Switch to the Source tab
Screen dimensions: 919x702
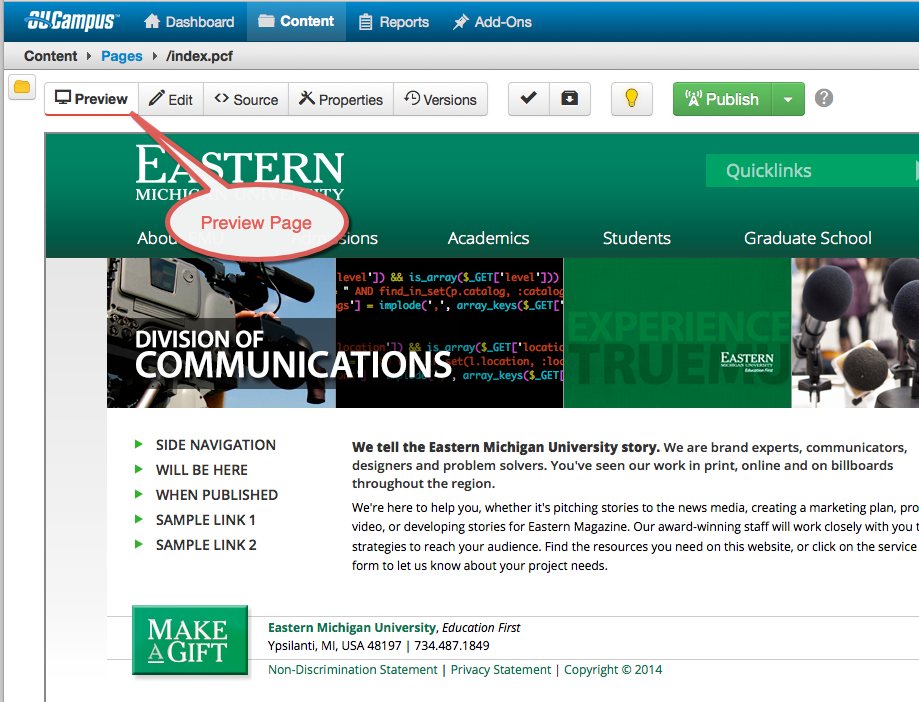(246, 99)
